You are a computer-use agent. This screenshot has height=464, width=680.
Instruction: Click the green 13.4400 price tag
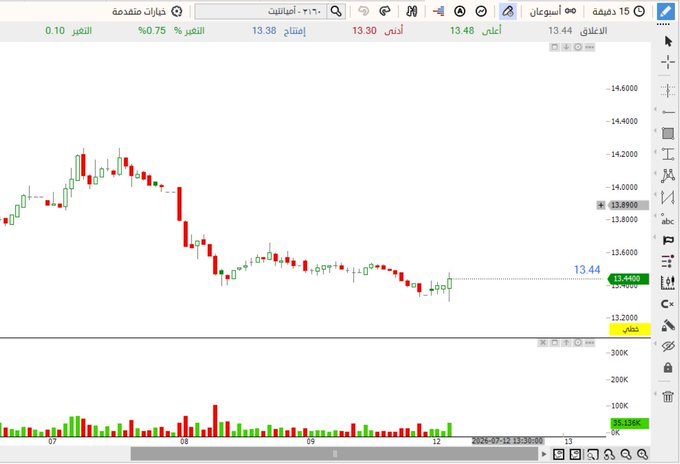pos(628,278)
